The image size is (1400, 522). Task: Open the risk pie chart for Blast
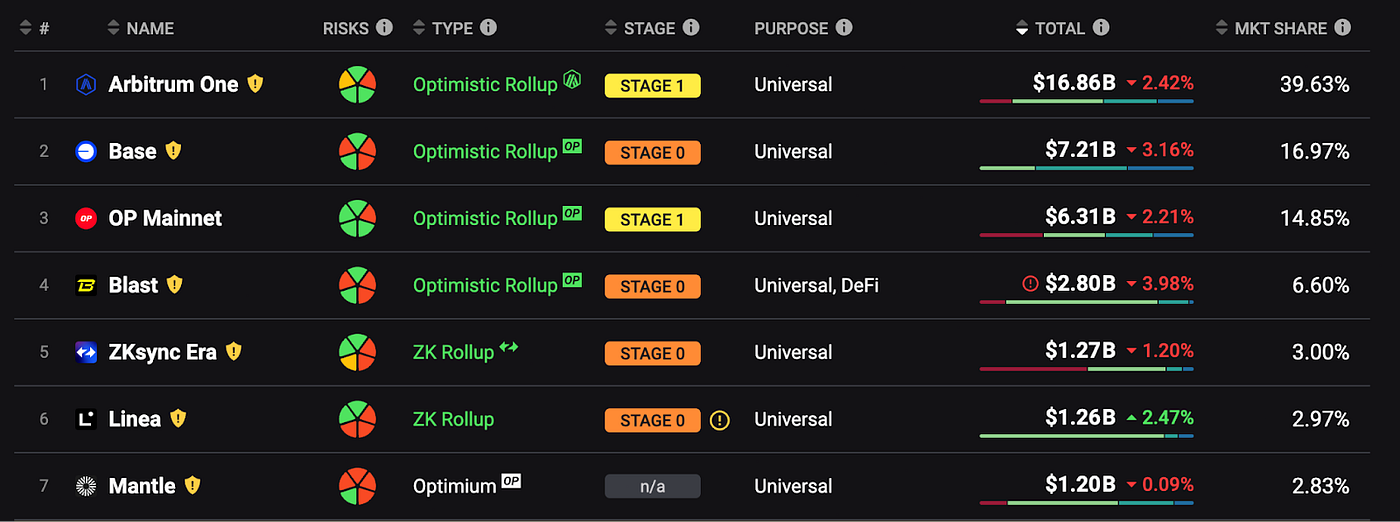tap(357, 285)
